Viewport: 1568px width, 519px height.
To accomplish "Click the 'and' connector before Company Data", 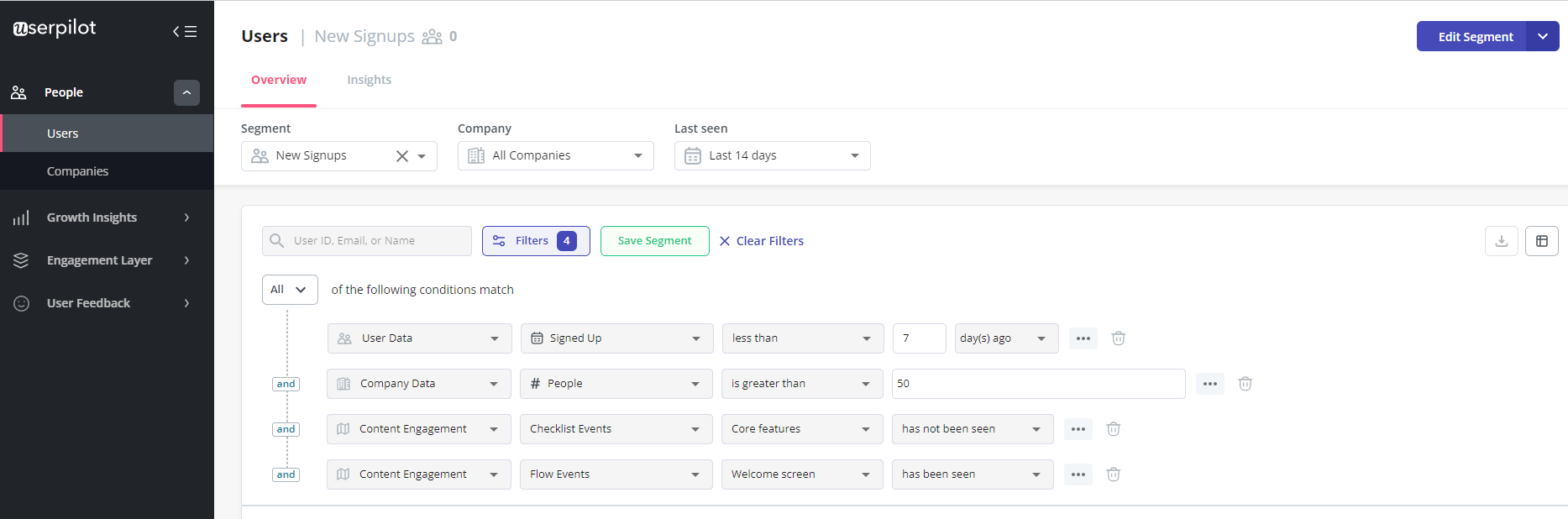I will click(x=286, y=384).
